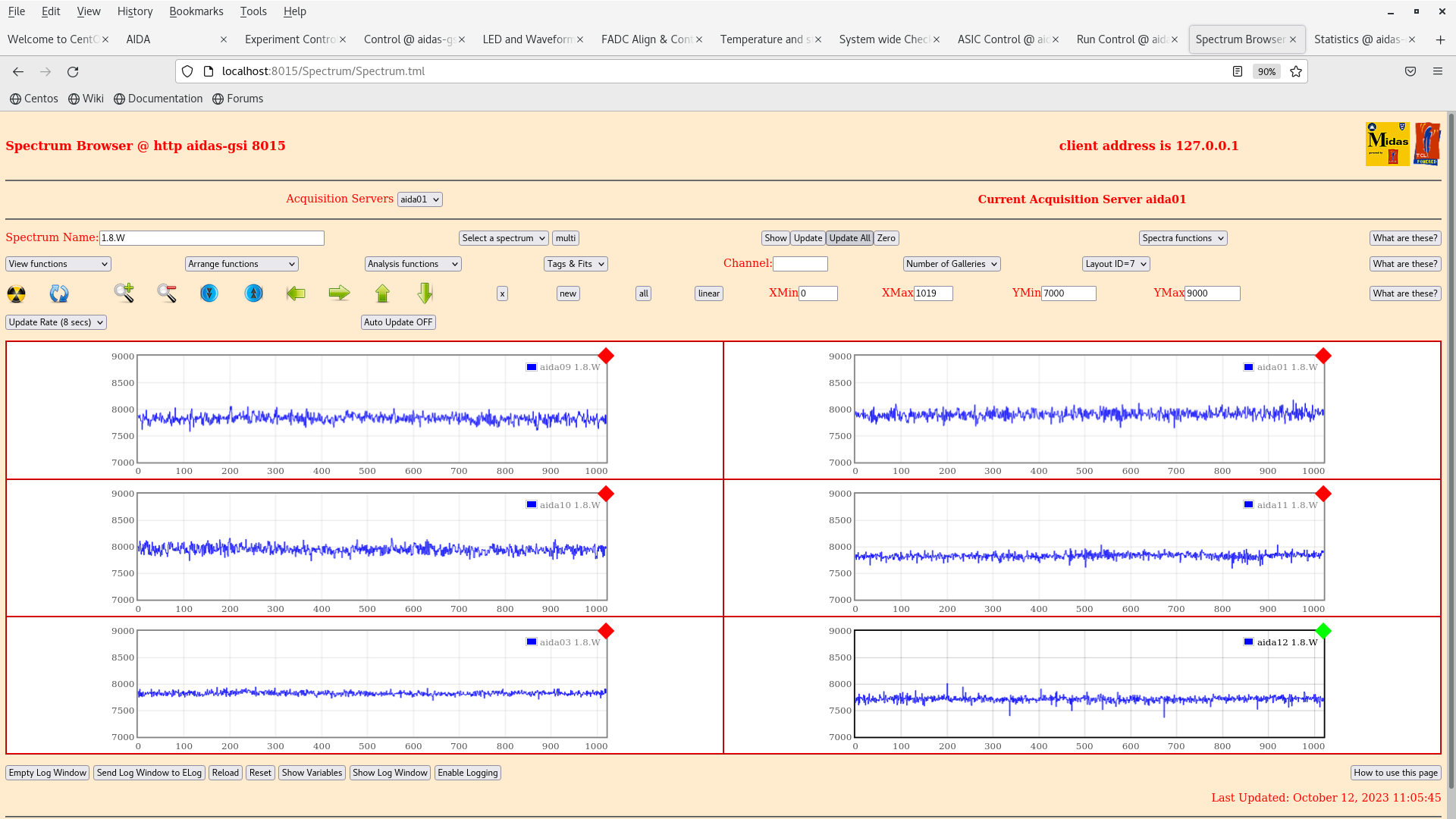1456x819 pixels.
Task: Toggle the linear scale button
Action: [x=708, y=293]
